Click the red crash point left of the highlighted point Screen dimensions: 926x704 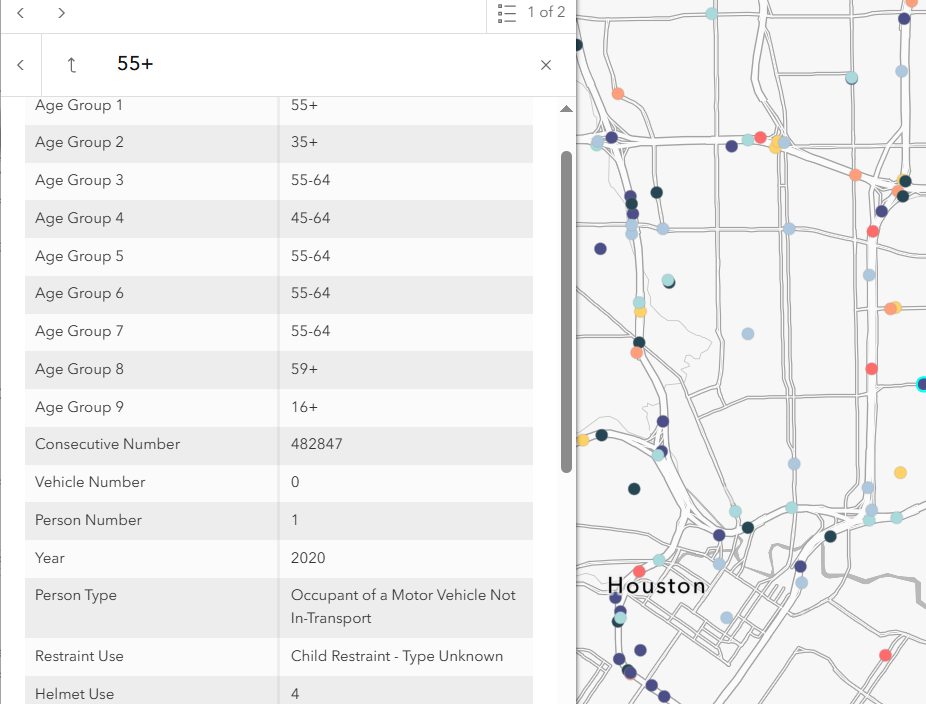pos(871,369)
